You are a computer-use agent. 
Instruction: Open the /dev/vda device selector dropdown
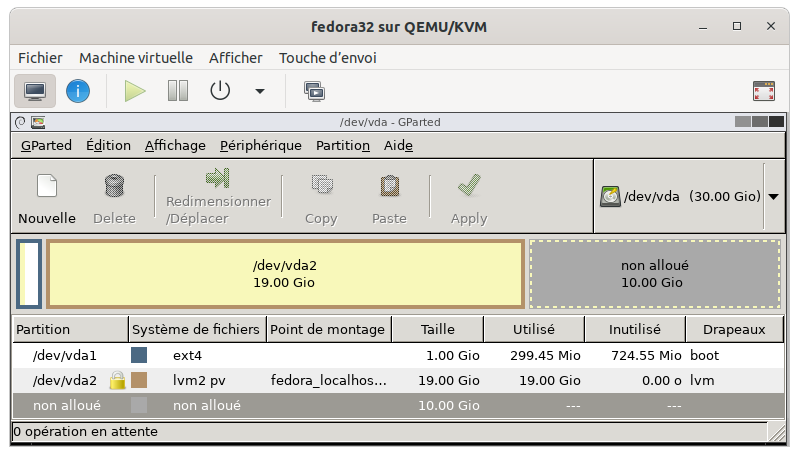774,197
